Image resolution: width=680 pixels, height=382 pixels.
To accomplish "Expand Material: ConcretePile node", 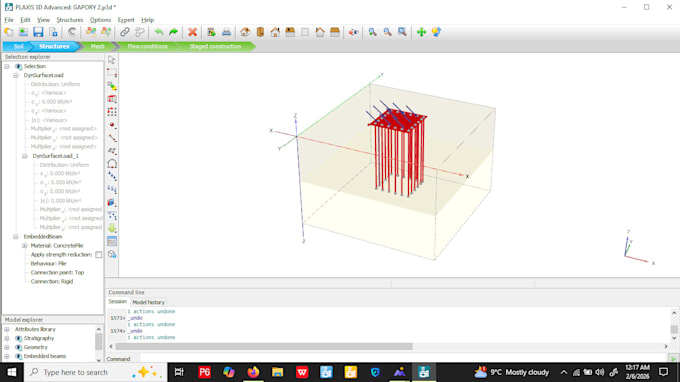I will [25, 245].
